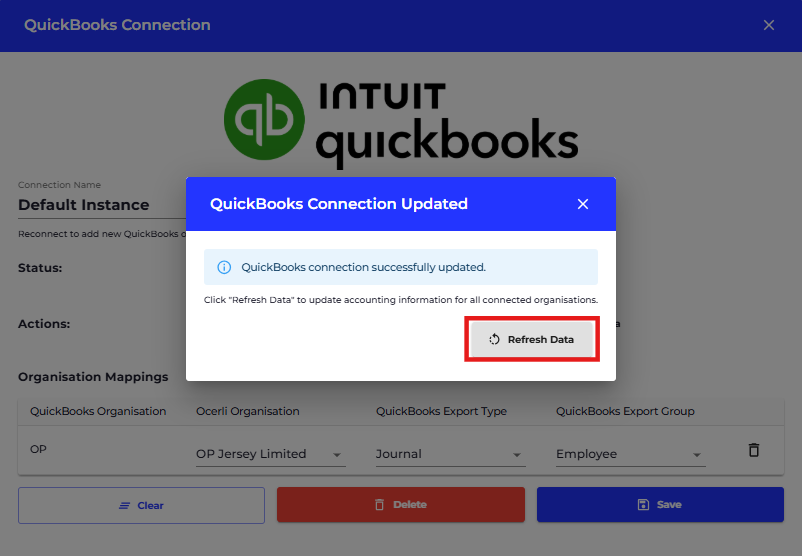Click the 'QuickBooks connection successfully updated' message
802x556 pixels.
[363, 267]
